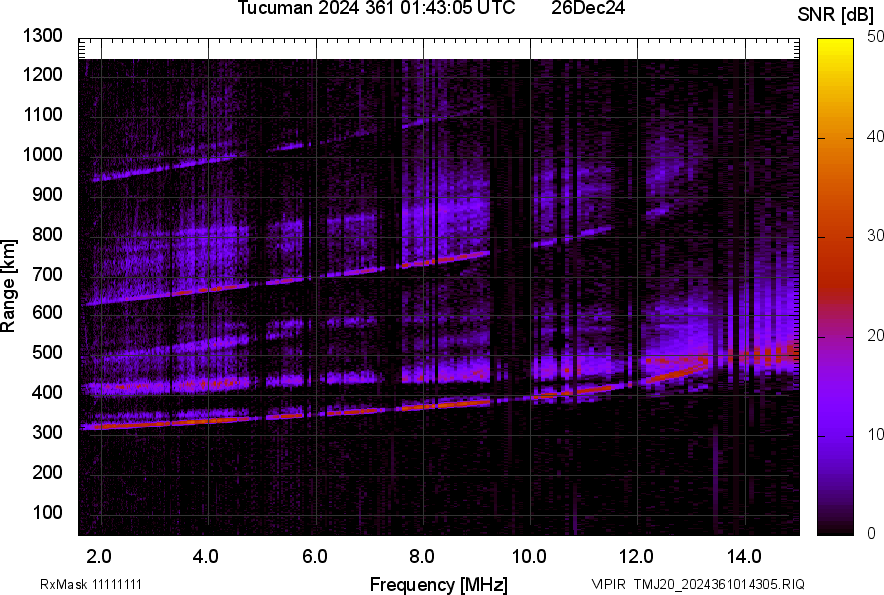Click the range tick label "1200"

coord(42,74)
